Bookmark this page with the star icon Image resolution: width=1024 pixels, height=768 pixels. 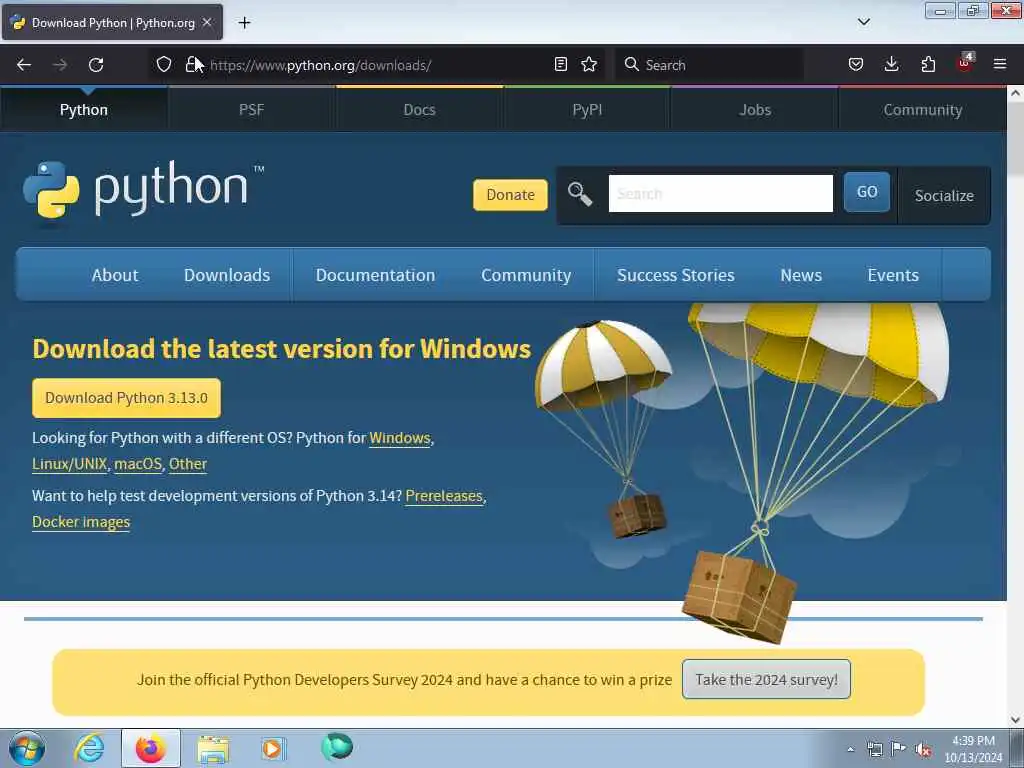(x=589, y=64)
